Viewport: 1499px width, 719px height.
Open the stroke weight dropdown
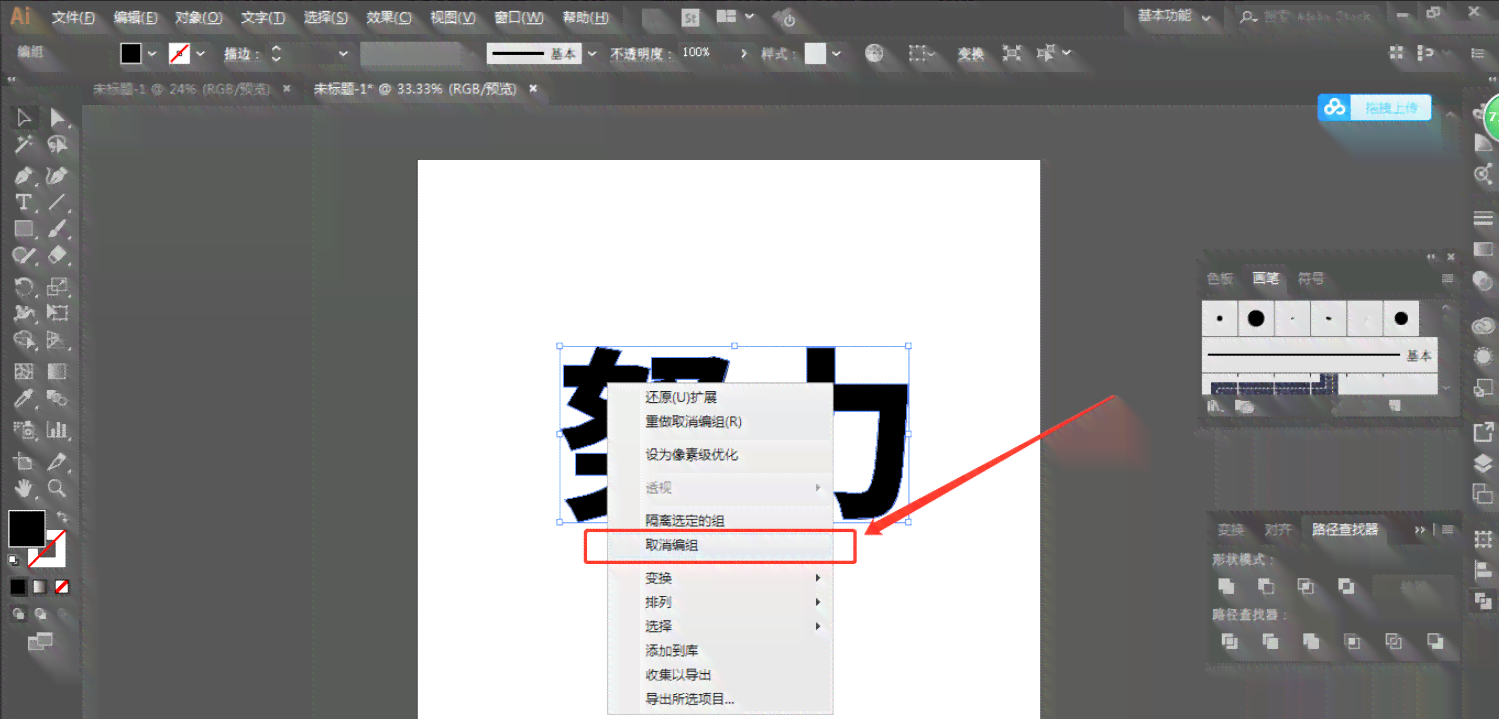343,54
